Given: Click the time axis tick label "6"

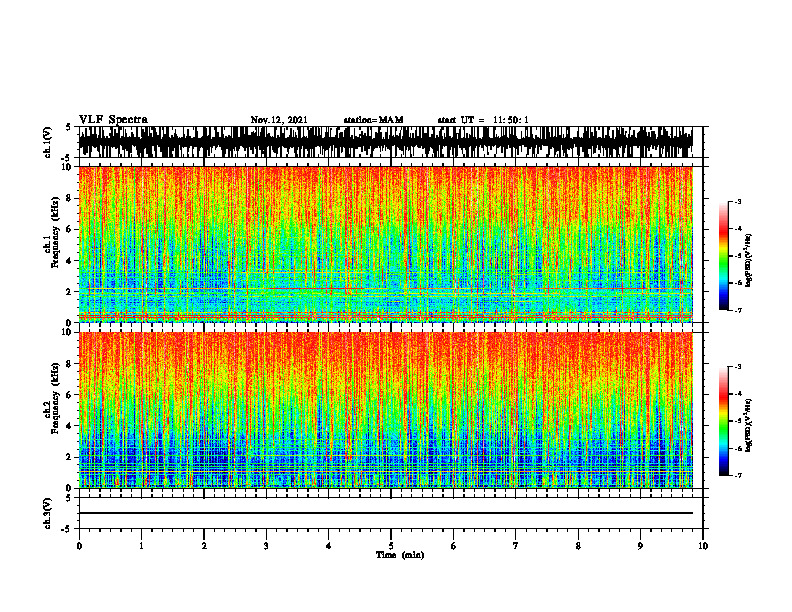Looking at the screenshot, I should (453, 546).
